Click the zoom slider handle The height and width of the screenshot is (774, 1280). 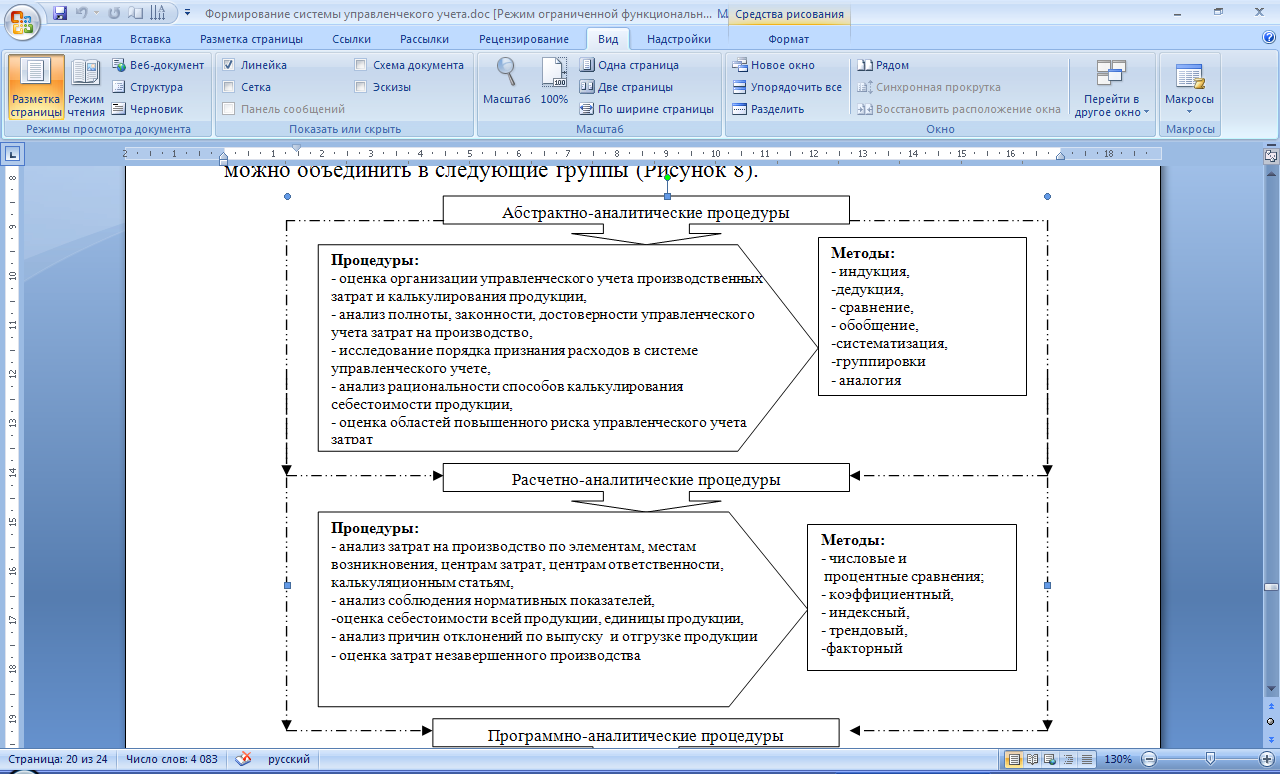point(1211,759)
